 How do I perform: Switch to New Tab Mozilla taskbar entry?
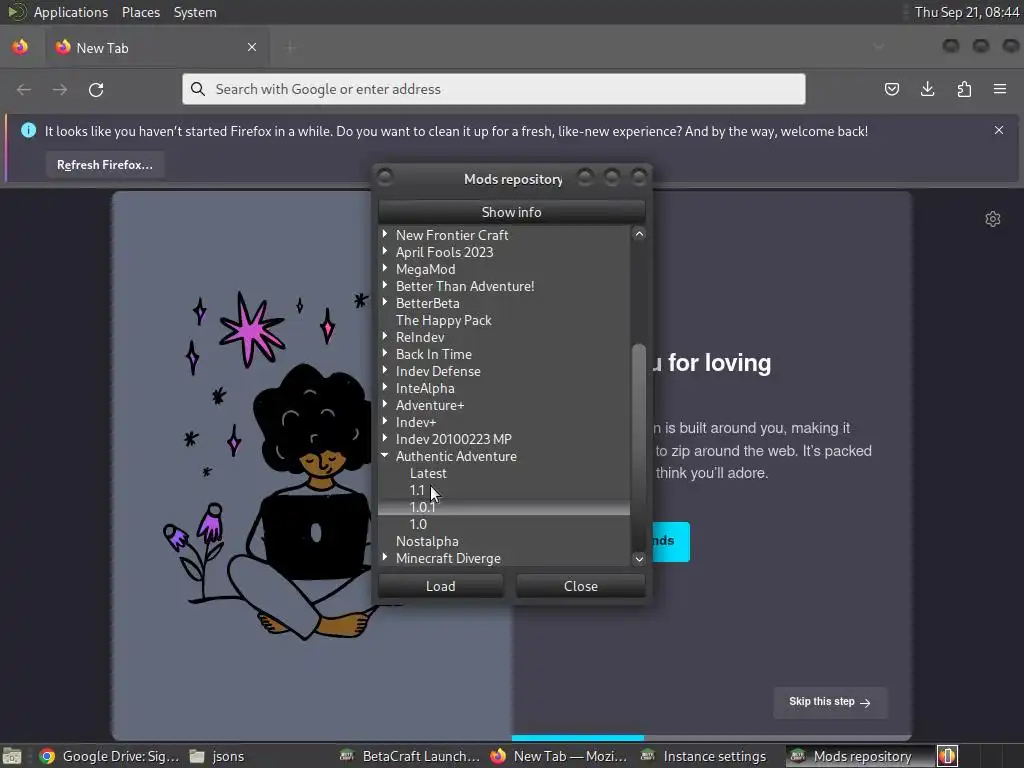click(x=558, y=756)
